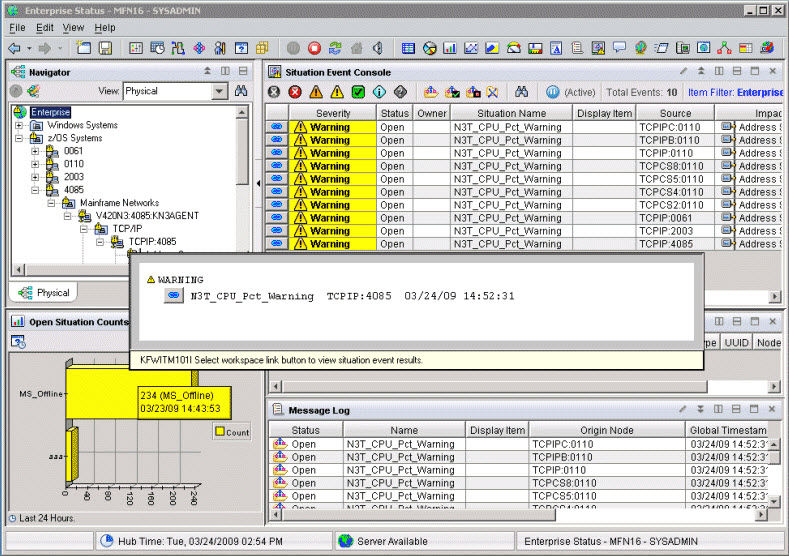The image size is (789, 556).
Task: Open Back button history dropdown arrow
Action: click(29, 49)
